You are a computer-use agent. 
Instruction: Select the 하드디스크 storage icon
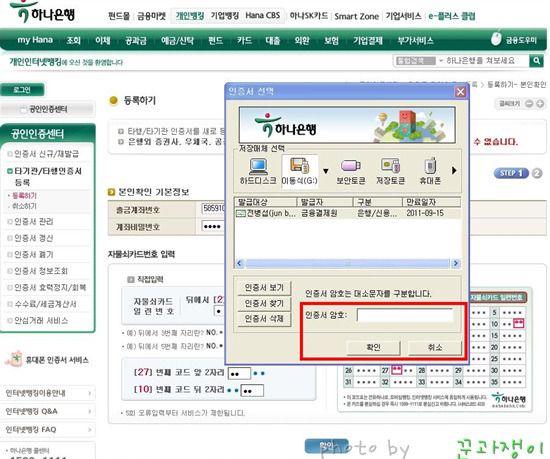click(258, 171)
